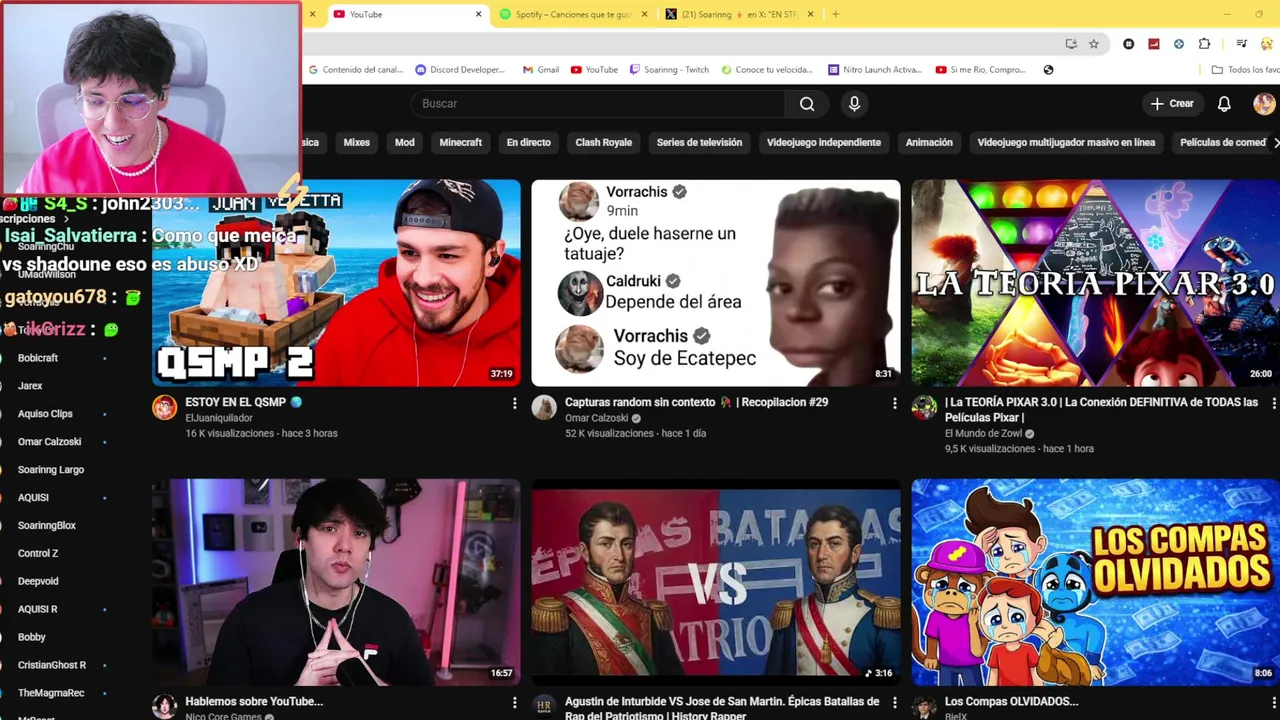Viewport: 1280px width, 720px height.
Task: Open La Teoría Pixar 3.0 thumbnail
Action: point(1095,283)
